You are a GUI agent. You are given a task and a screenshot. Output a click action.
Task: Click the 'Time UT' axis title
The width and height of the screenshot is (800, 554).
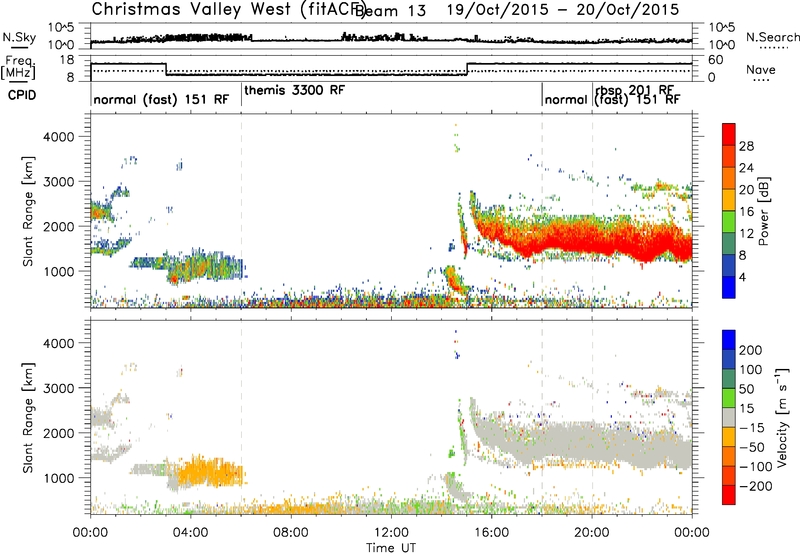coord(391,547)
